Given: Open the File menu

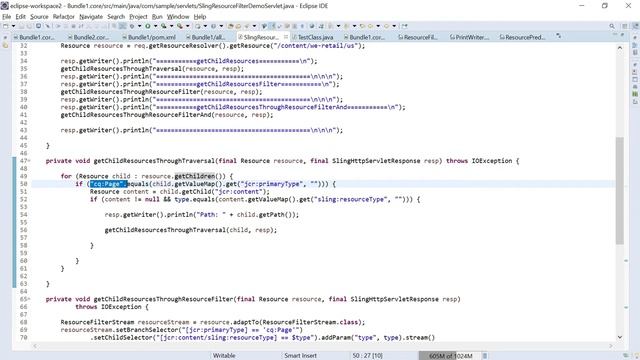Looking at the screenshot, I should point(7,17).
